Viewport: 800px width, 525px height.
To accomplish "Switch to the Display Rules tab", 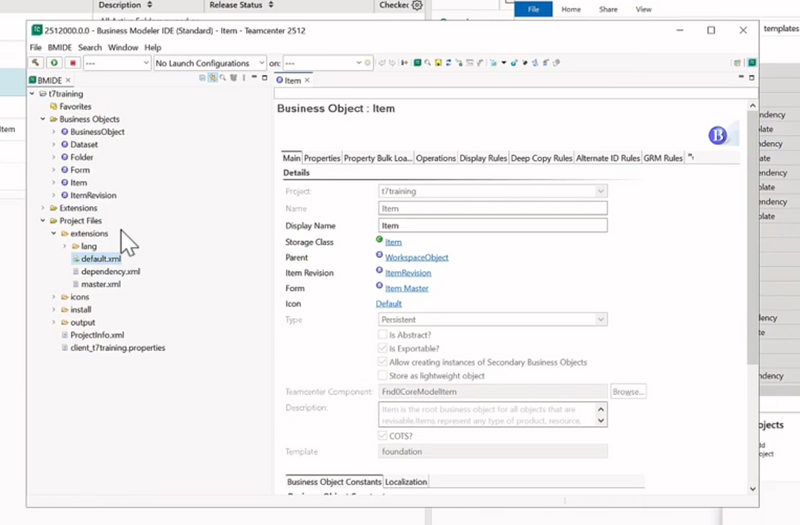I will tap(483, 158).
